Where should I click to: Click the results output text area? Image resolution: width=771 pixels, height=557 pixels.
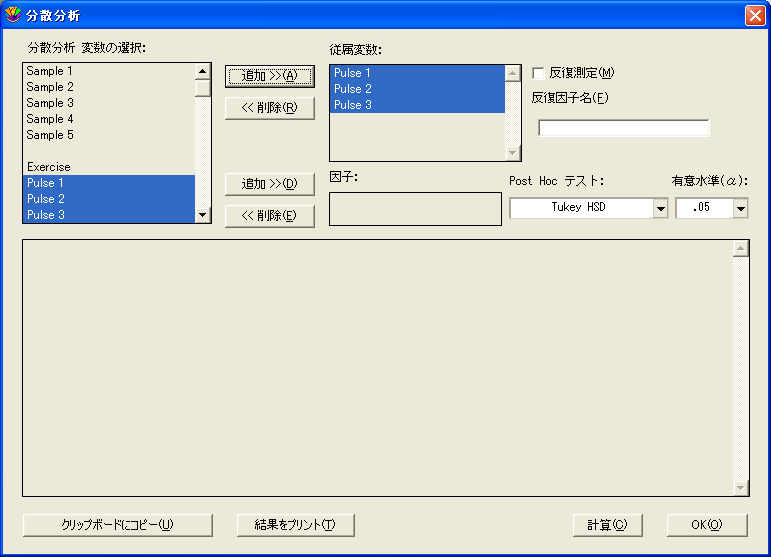[378, 368]
